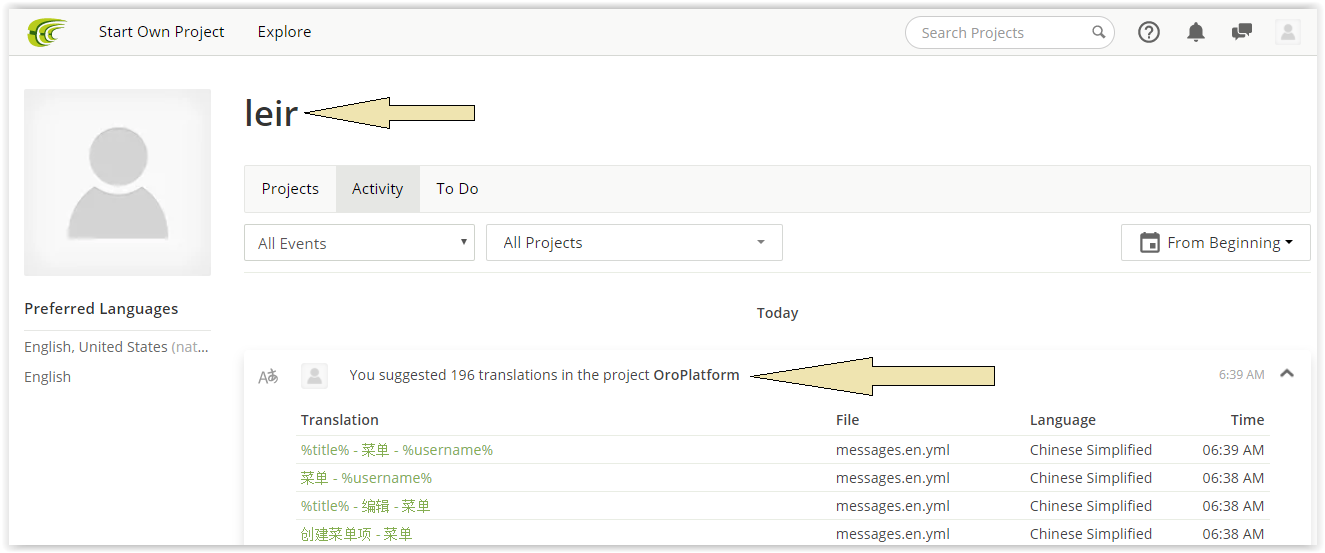Image resolution: width=1325 pixels, height=553 pixels.
Task: Click the small avatar beside activity entry
Action: [314, 376]
